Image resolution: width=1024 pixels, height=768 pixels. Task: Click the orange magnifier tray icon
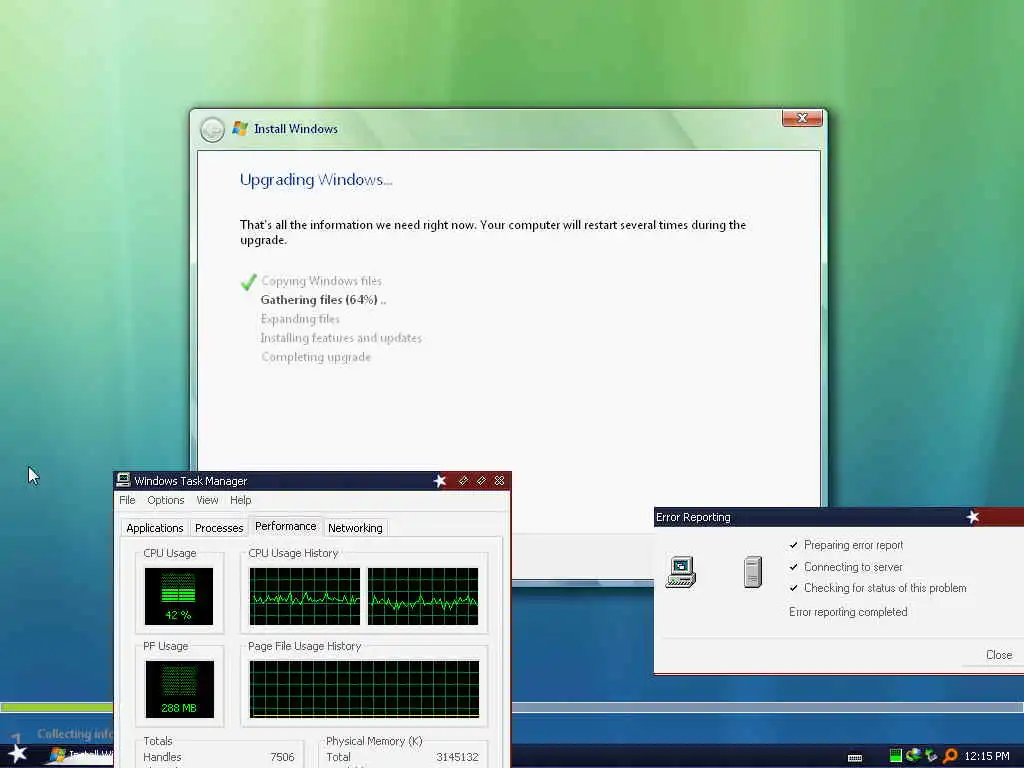coord(950,756)
